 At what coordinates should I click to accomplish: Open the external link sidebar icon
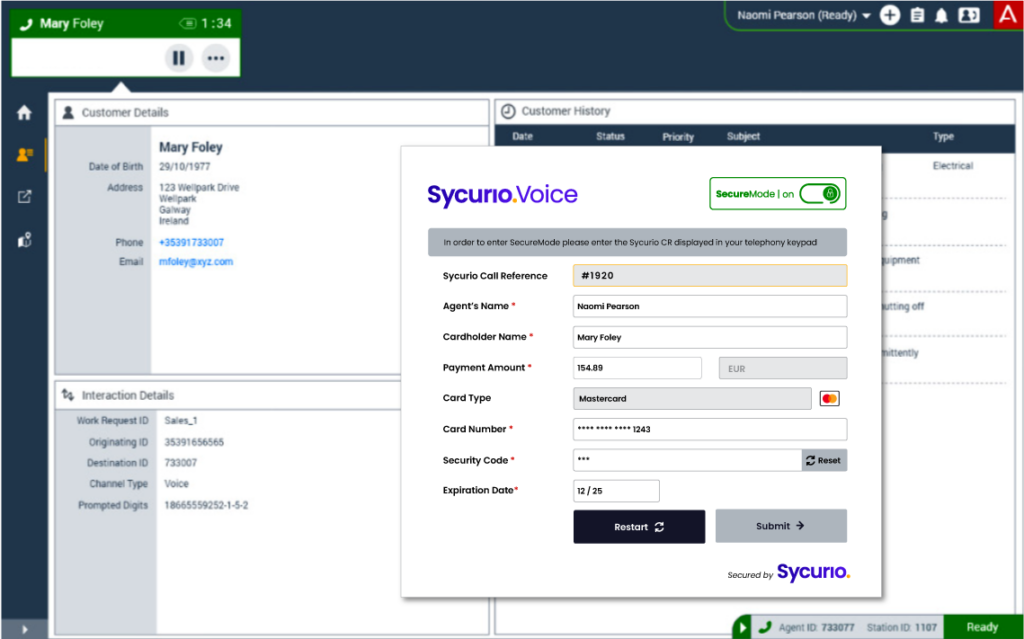tap(24, 197)
